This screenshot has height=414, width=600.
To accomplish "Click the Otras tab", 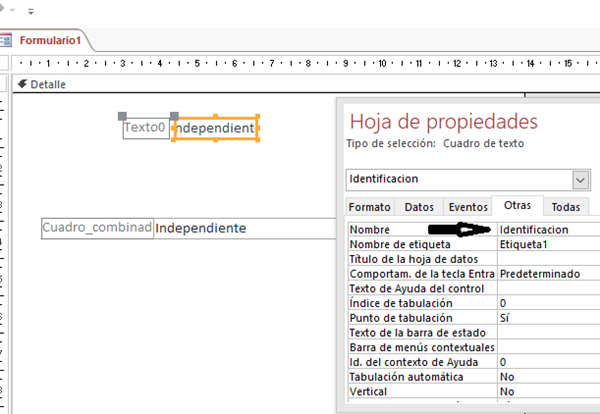I will point(517,207).
